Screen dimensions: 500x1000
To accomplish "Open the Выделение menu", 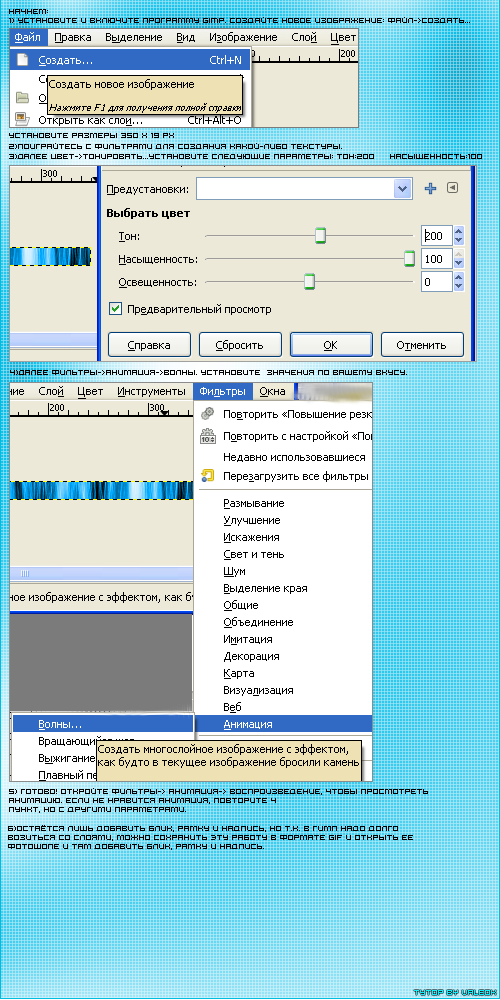I will 133,38.
